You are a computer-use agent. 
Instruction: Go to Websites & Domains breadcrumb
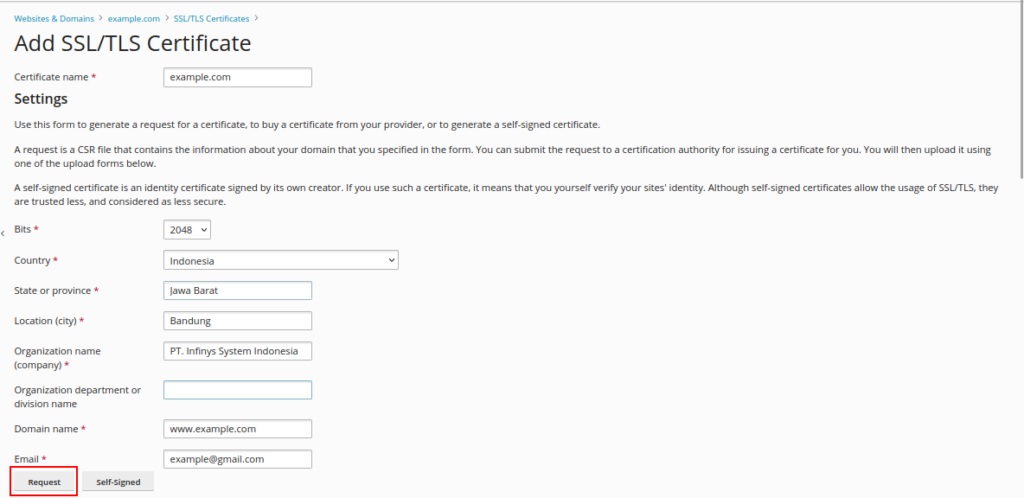(54, 18)
